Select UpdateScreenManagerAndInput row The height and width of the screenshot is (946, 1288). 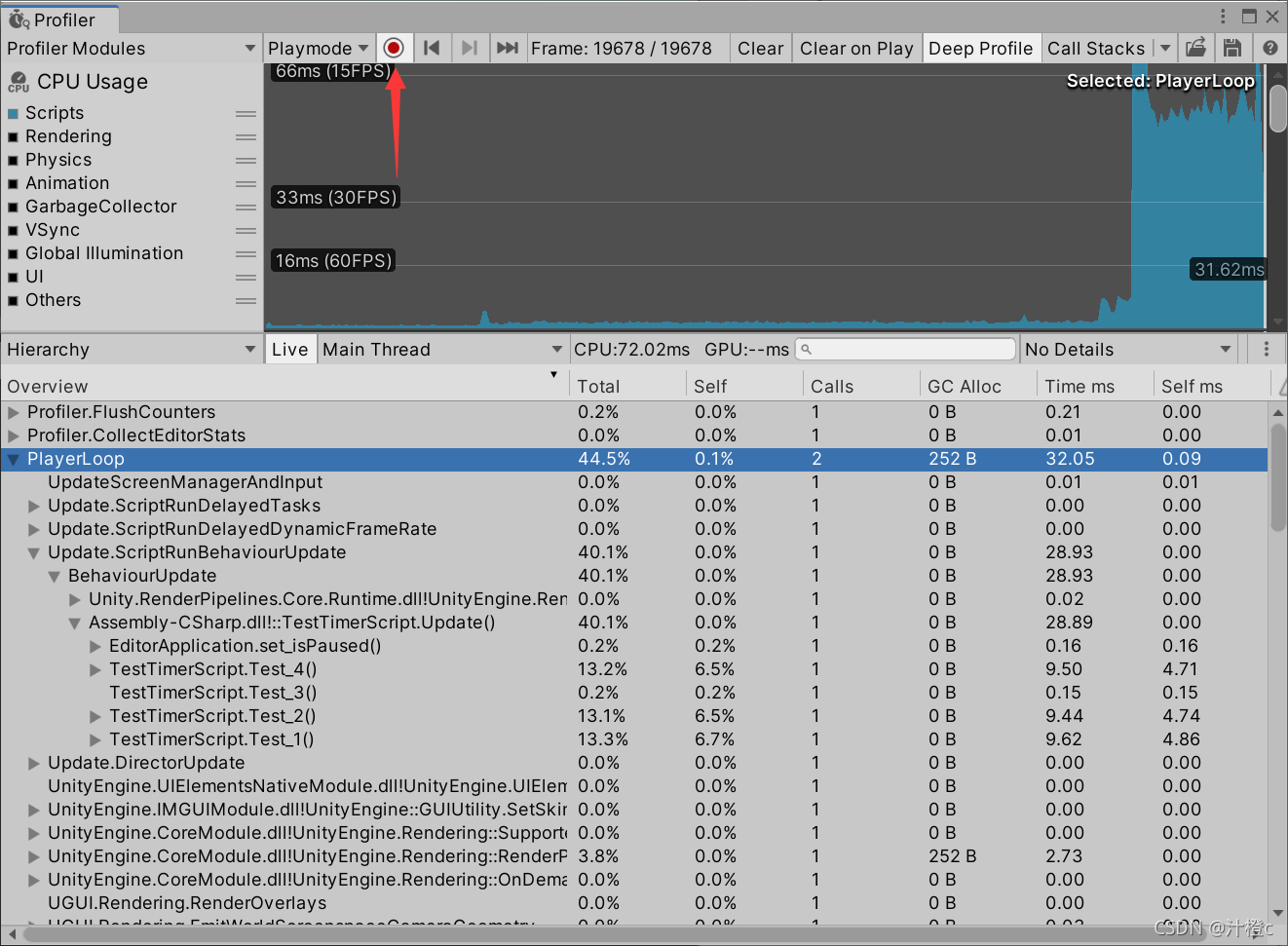(x=633, y=482)
